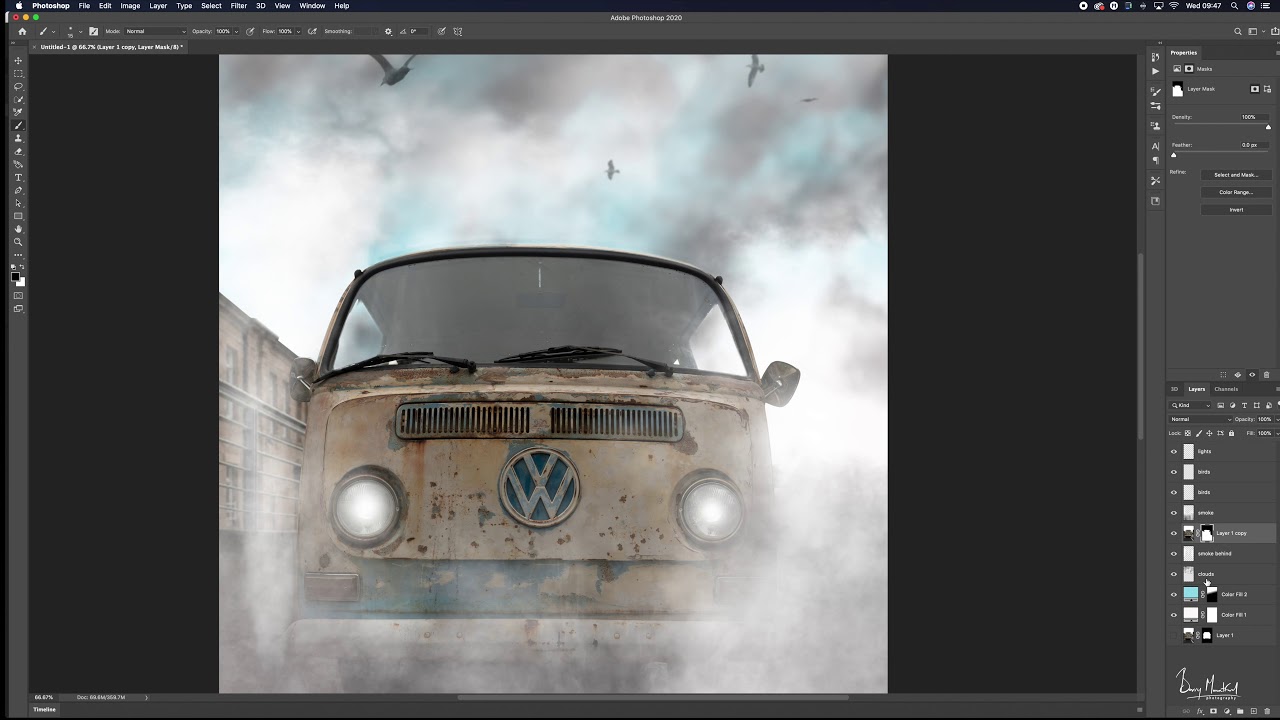Screen dimensions: 1280x720
Task: Open layers Fill dropdown arrow
Action: (x=1275, y=433)
